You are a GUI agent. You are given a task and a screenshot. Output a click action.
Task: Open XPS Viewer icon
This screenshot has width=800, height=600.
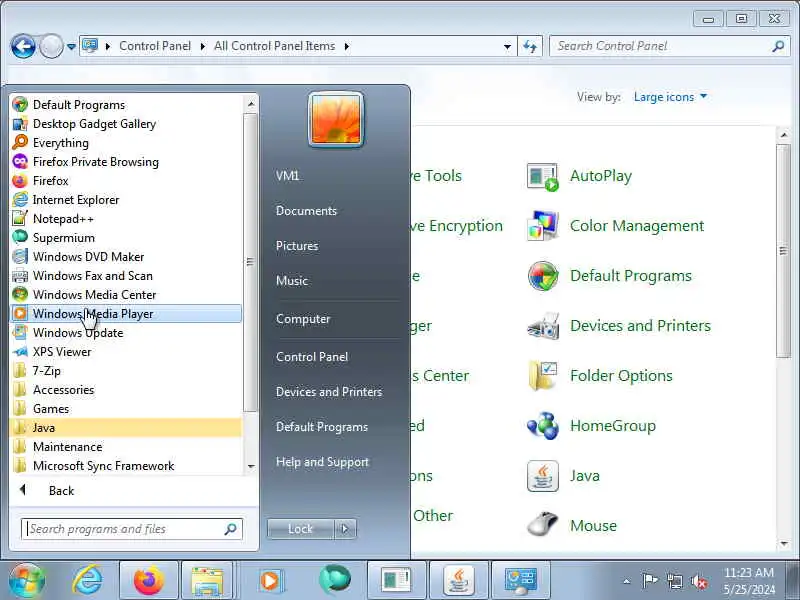pos(20,352)
